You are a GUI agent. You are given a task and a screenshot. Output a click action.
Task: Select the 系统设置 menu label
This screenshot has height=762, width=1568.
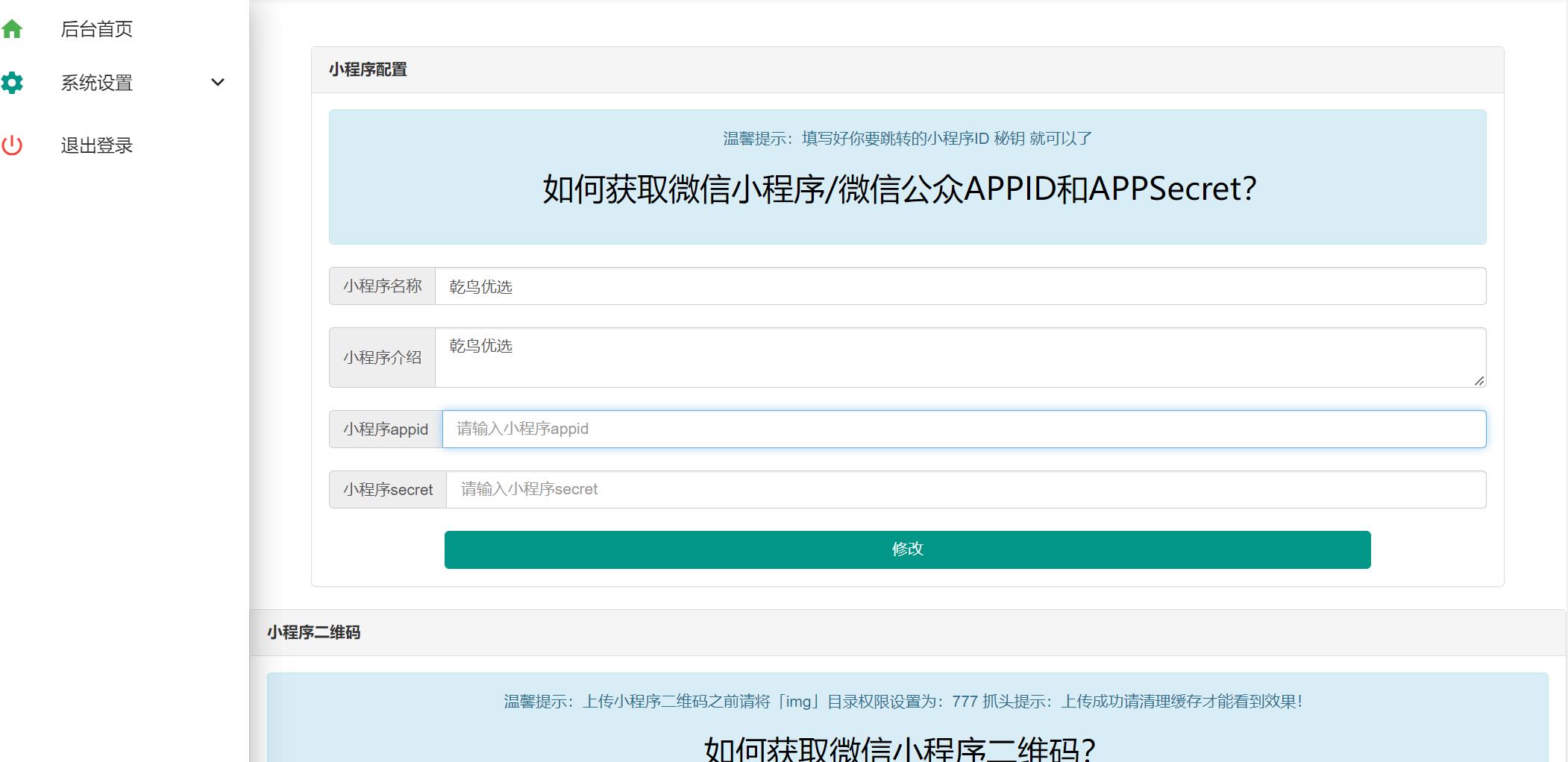click(96, 83)
